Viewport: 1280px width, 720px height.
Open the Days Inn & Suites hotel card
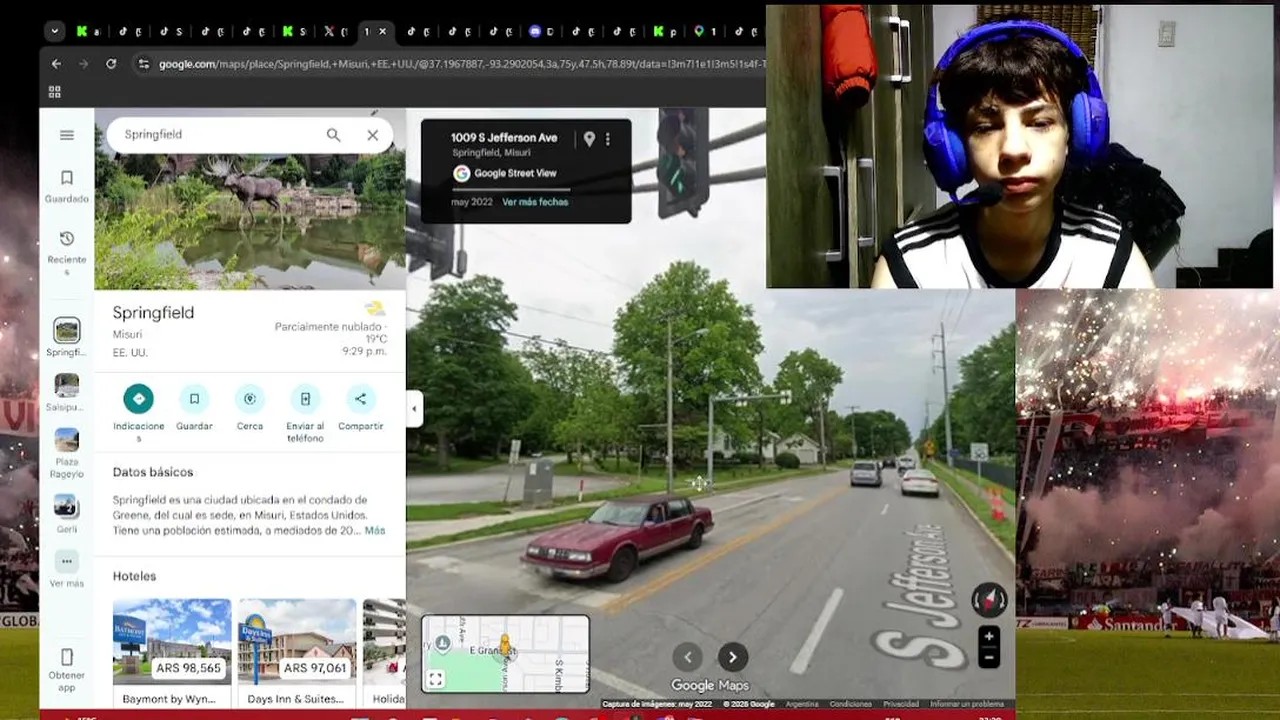pos(297,652)
